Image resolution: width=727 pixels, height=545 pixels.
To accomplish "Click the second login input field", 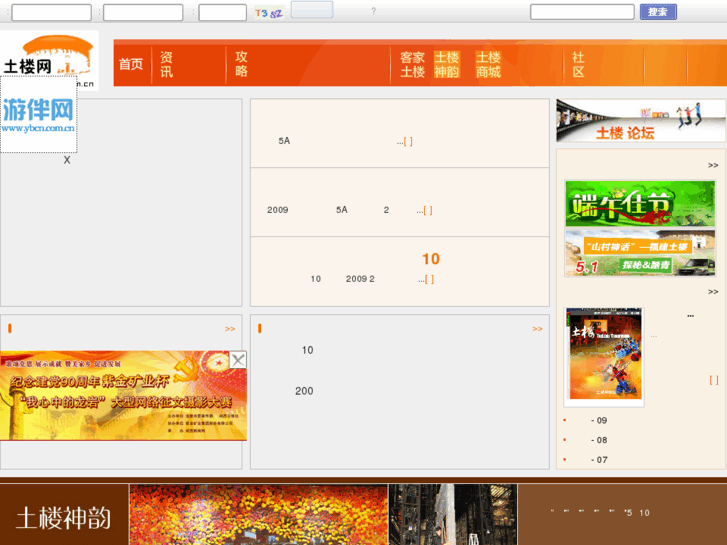I will tap(143, 13).
